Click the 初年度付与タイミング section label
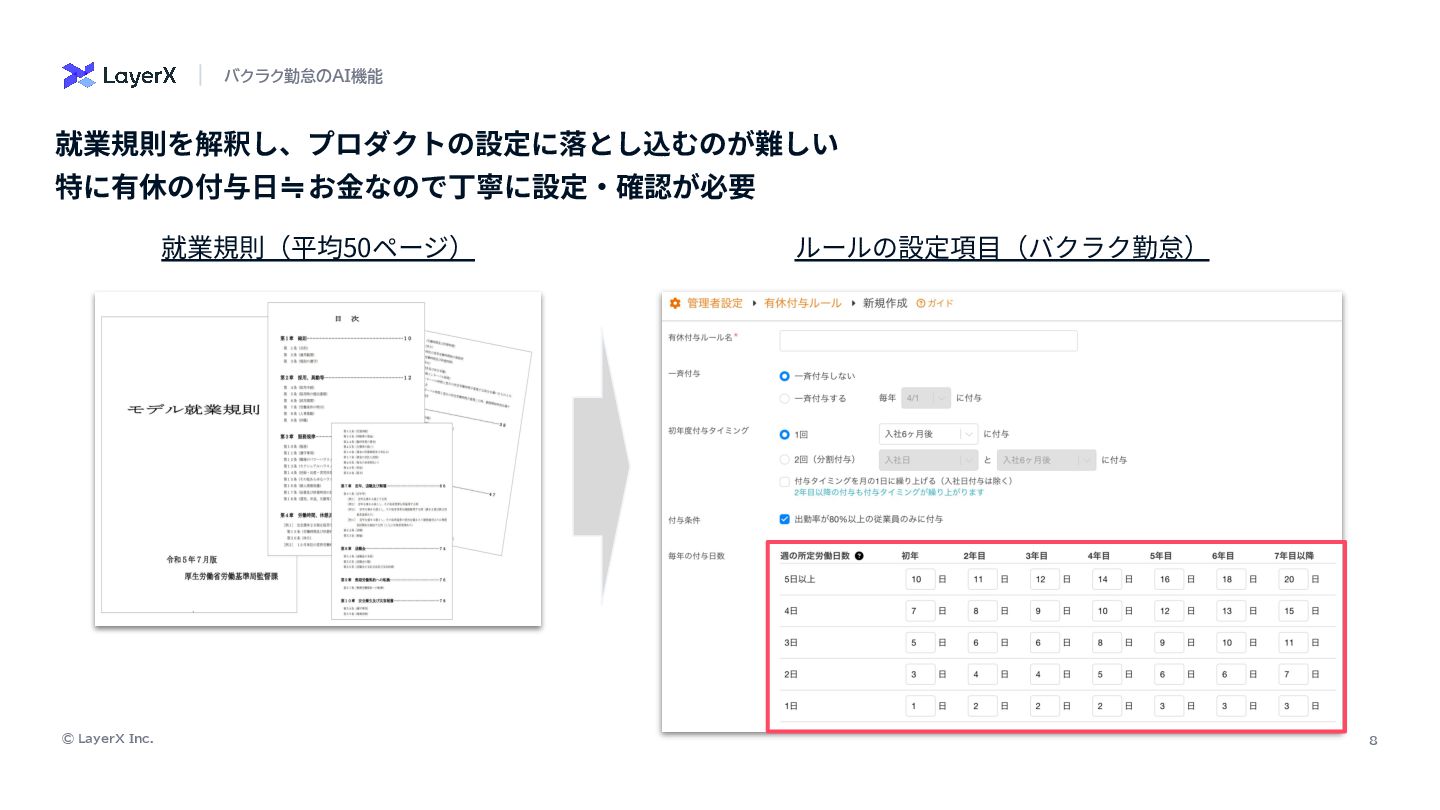The image size is (1440, 810). [708, 430]
